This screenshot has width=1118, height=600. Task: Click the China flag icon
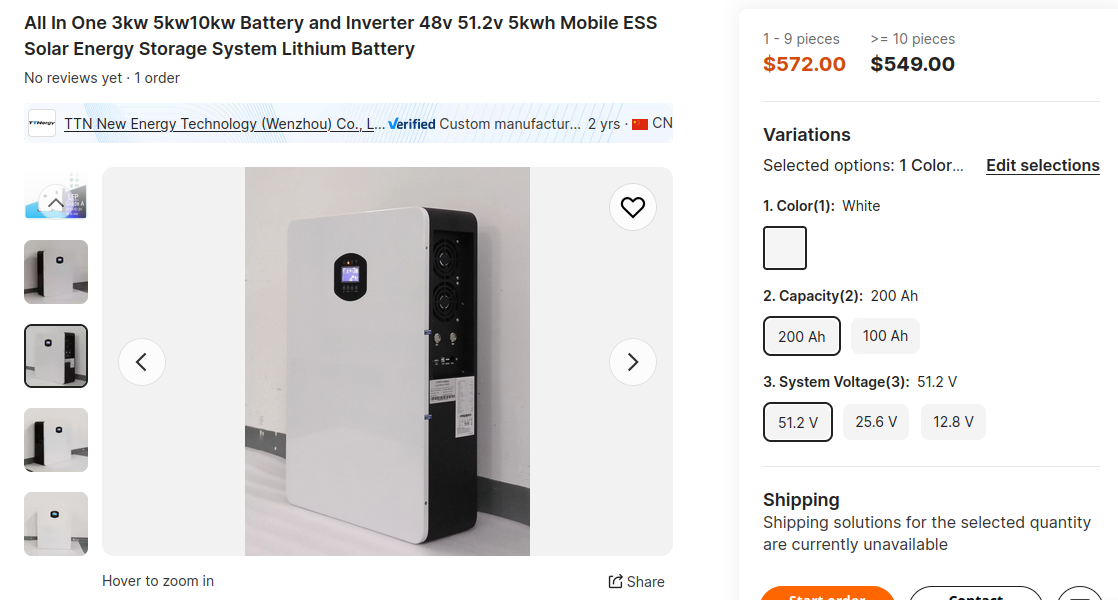tap(640, 124)
